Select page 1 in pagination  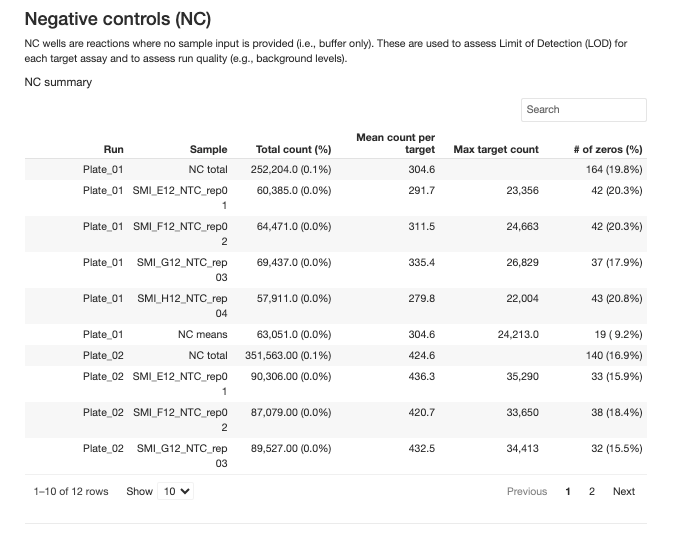pyautogui.click(x=568, y=491)
